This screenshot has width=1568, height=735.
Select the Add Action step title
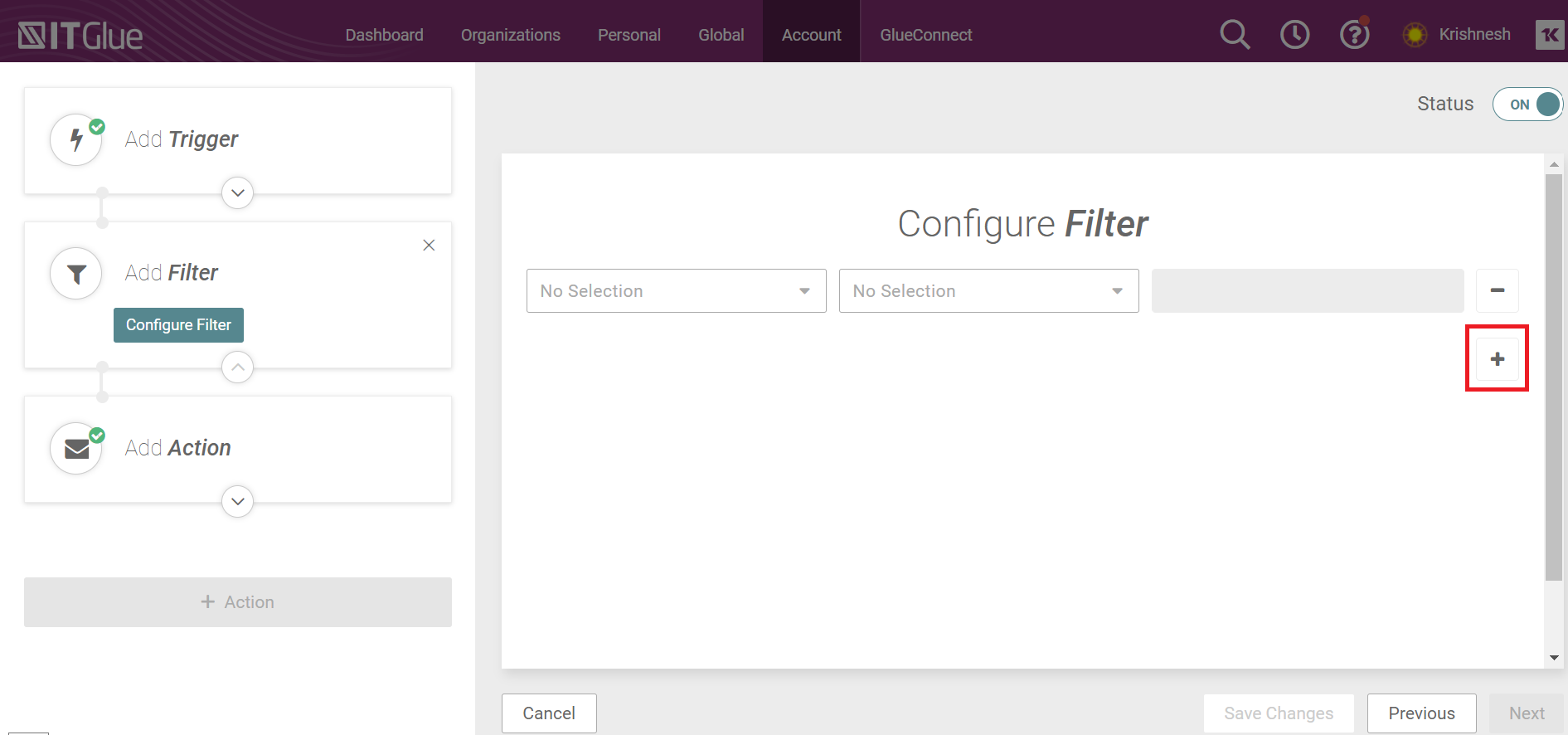178,448
